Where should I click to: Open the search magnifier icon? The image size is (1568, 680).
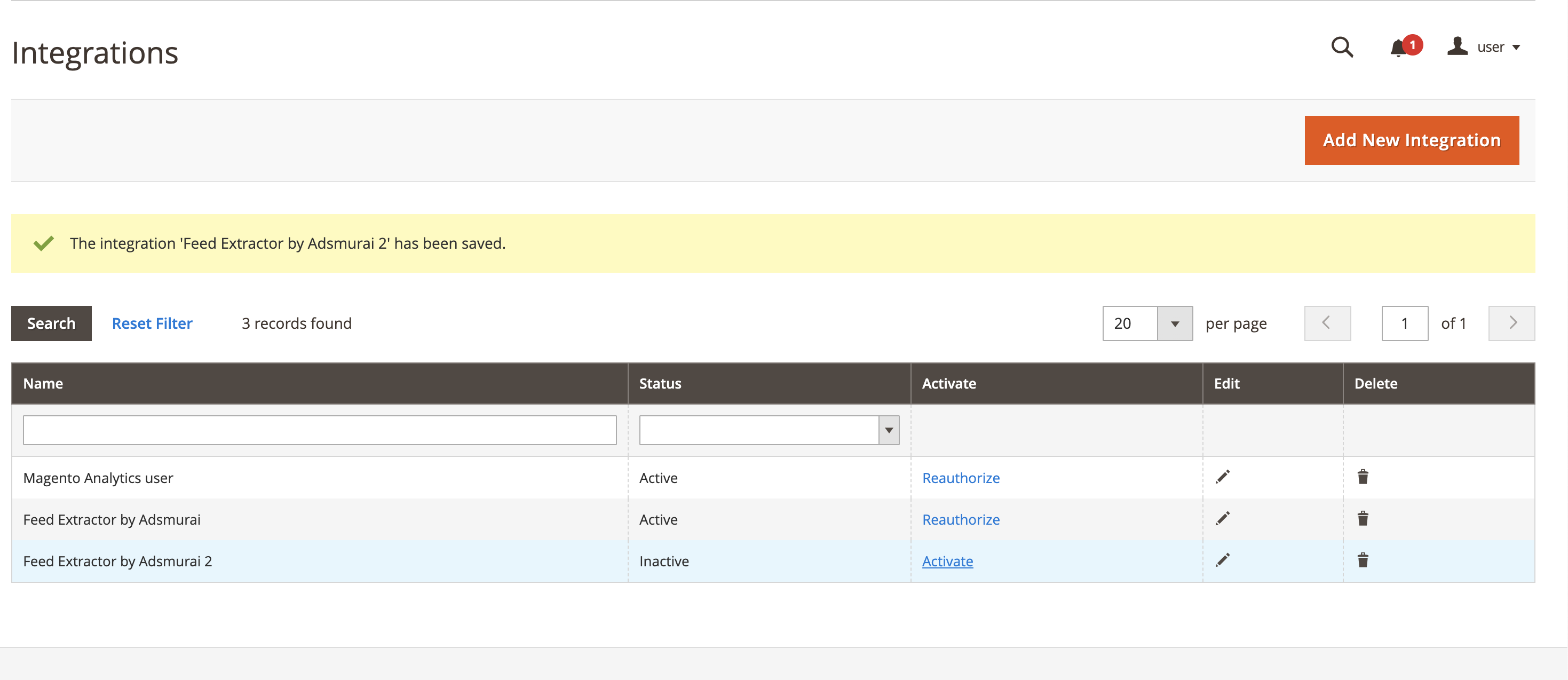pos(1342,47)
